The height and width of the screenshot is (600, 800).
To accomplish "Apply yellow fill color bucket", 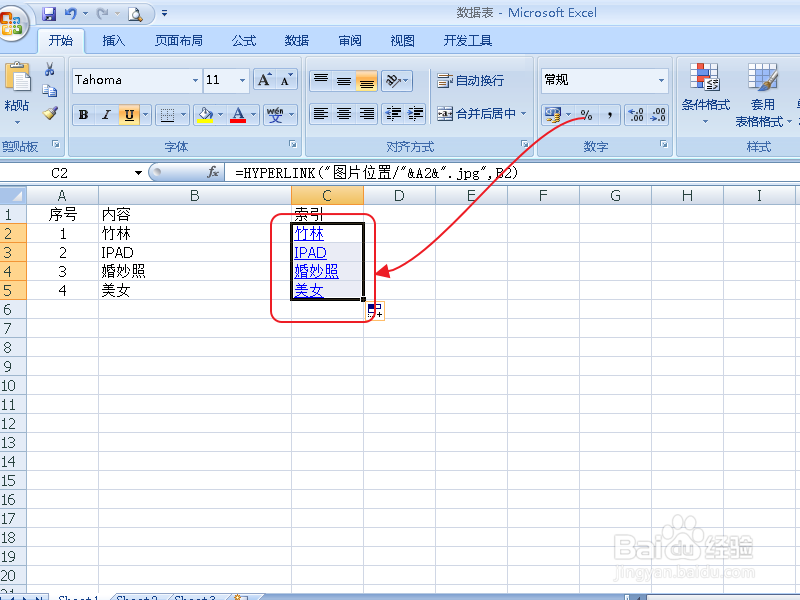I will click(x=205, y=115).
